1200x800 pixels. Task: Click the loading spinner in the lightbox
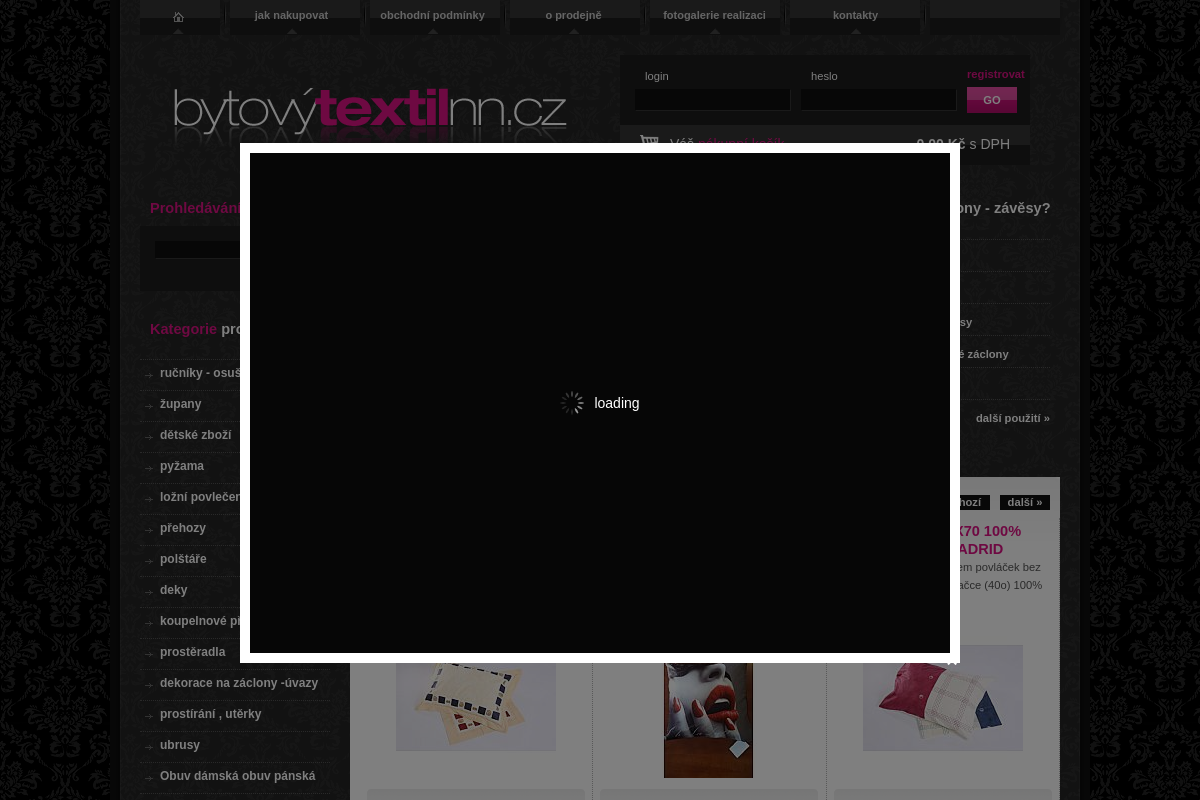pos(572,403)
